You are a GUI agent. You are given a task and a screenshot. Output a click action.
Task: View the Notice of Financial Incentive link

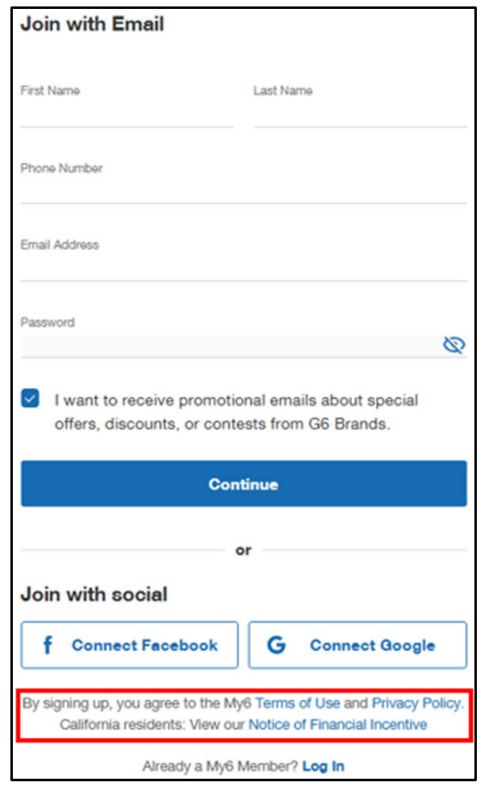(x=337, y=724)
